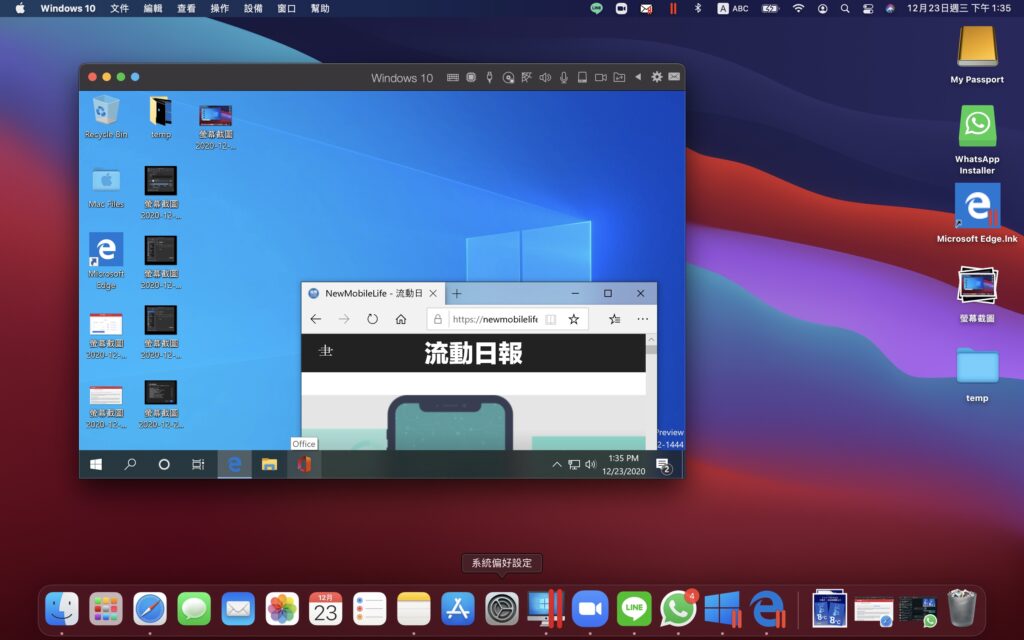Open site hamburger menu beside 流動日報

[325, 351]
